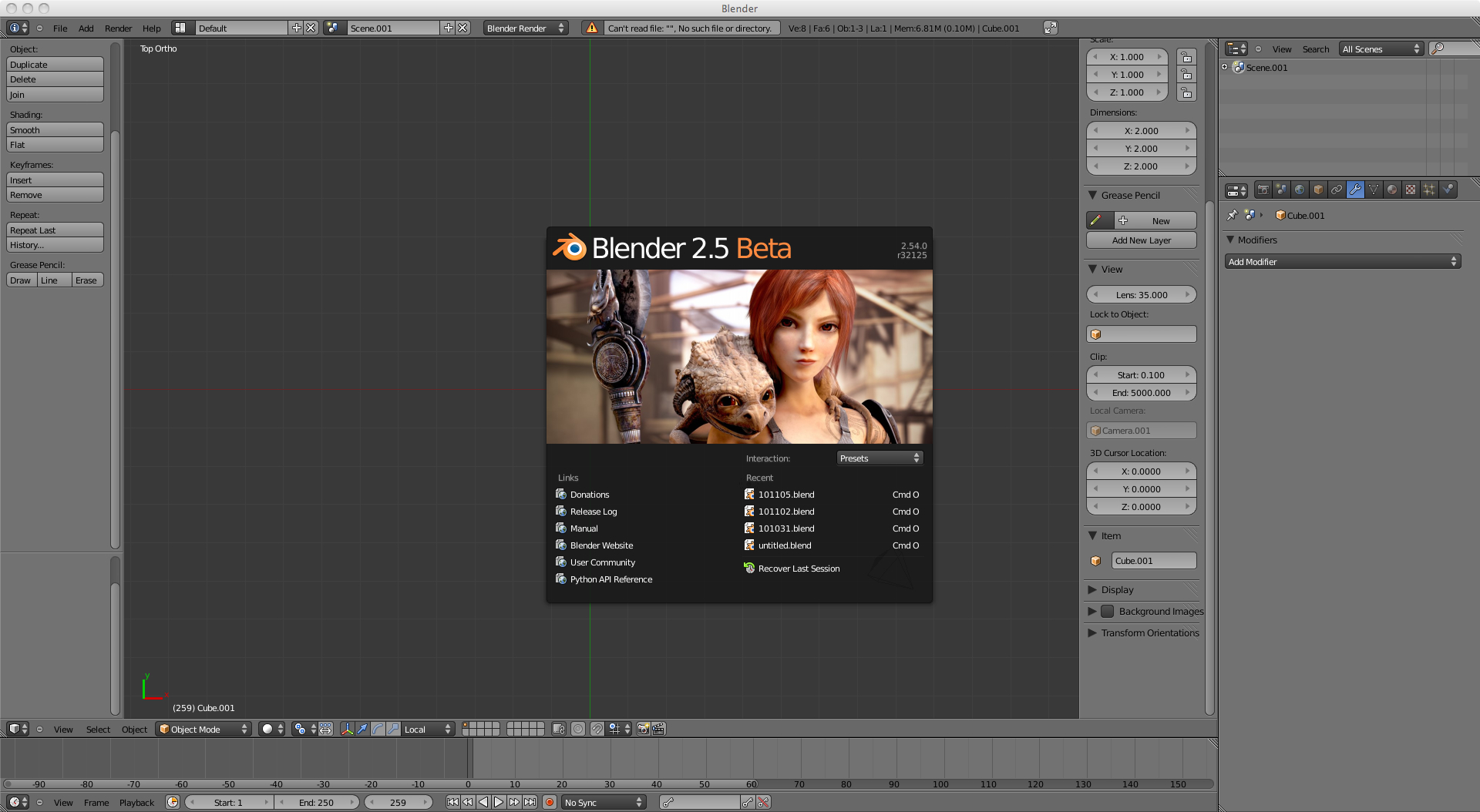The height and width of the screenshot is (812, 1480).
Task: Toggle lock of Z scale value
Action: pyautogui.click(x=1187, y=92)
